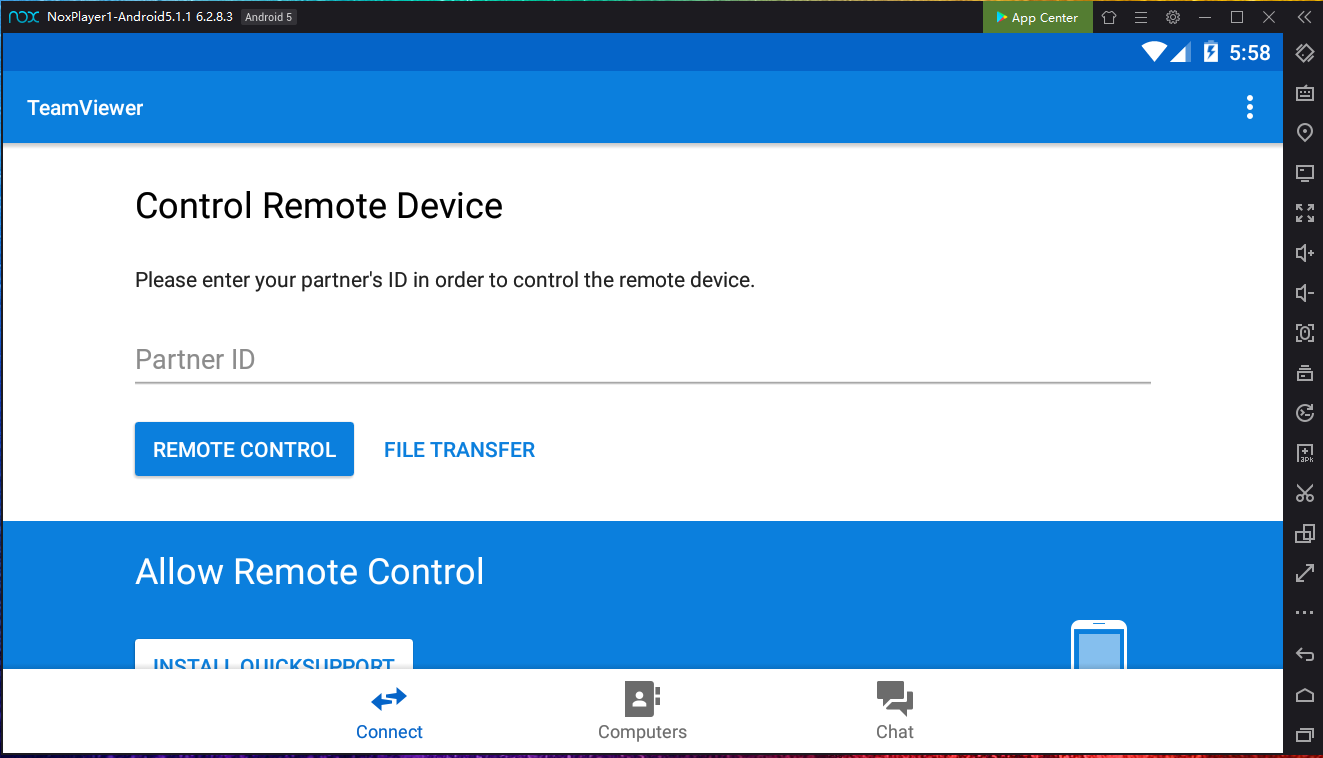Open the TeamViewer three-dot overflow menu

[1249, 107]
